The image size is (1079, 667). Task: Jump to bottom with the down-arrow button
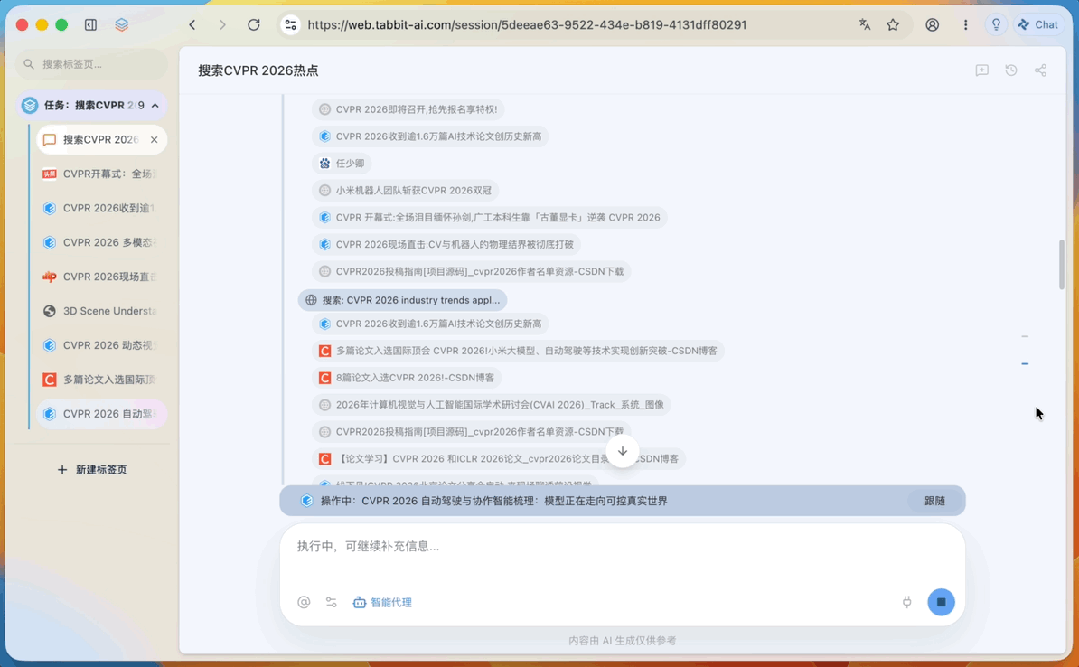coord(622,452)
